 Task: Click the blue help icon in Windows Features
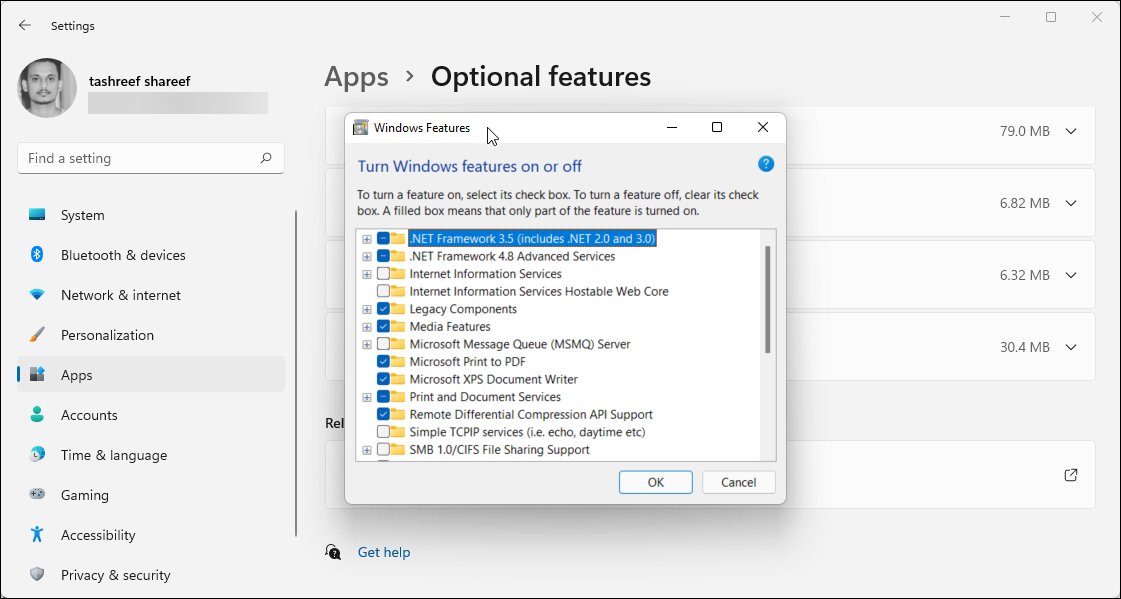[766, 163]
